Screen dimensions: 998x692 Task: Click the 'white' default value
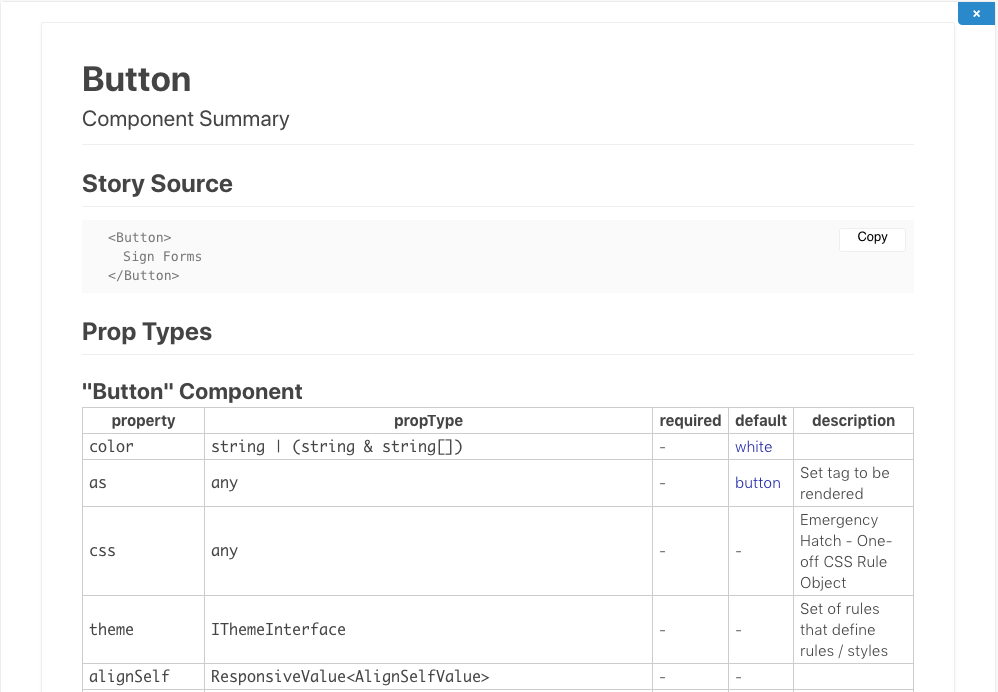click(754, 447)
